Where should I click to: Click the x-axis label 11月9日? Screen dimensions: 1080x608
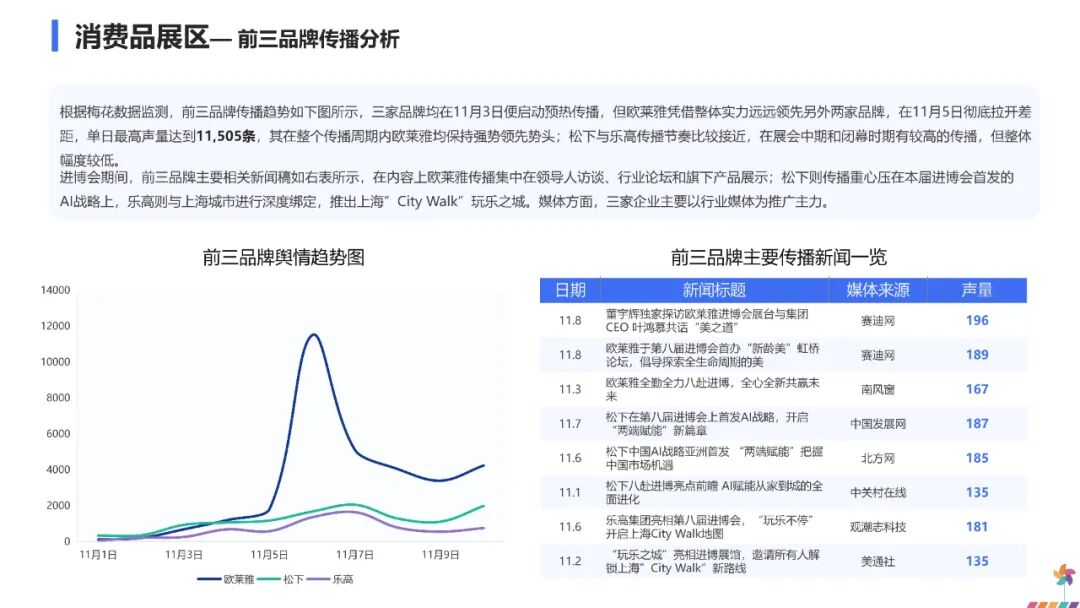[440, 554]
